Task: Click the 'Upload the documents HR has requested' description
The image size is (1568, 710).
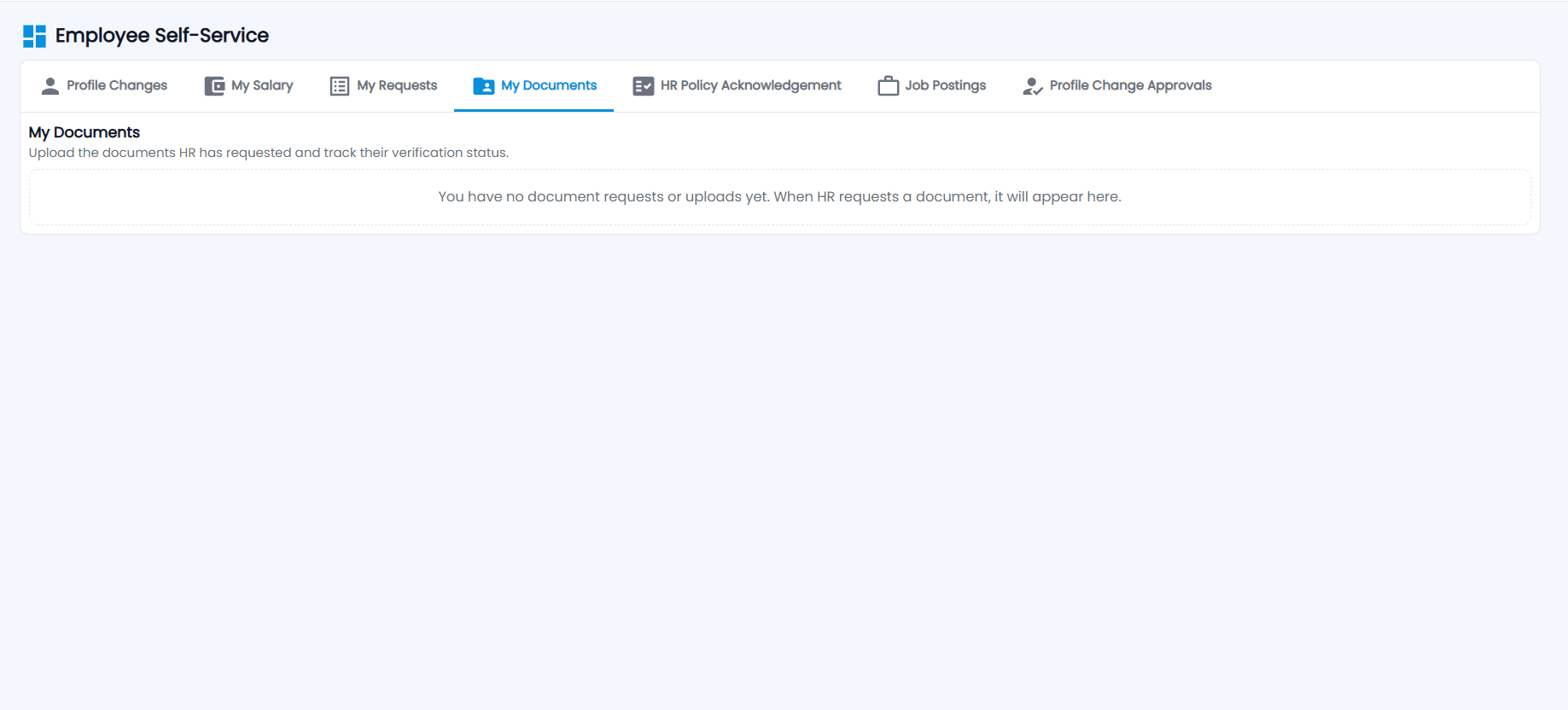Action: click(269, 153)
